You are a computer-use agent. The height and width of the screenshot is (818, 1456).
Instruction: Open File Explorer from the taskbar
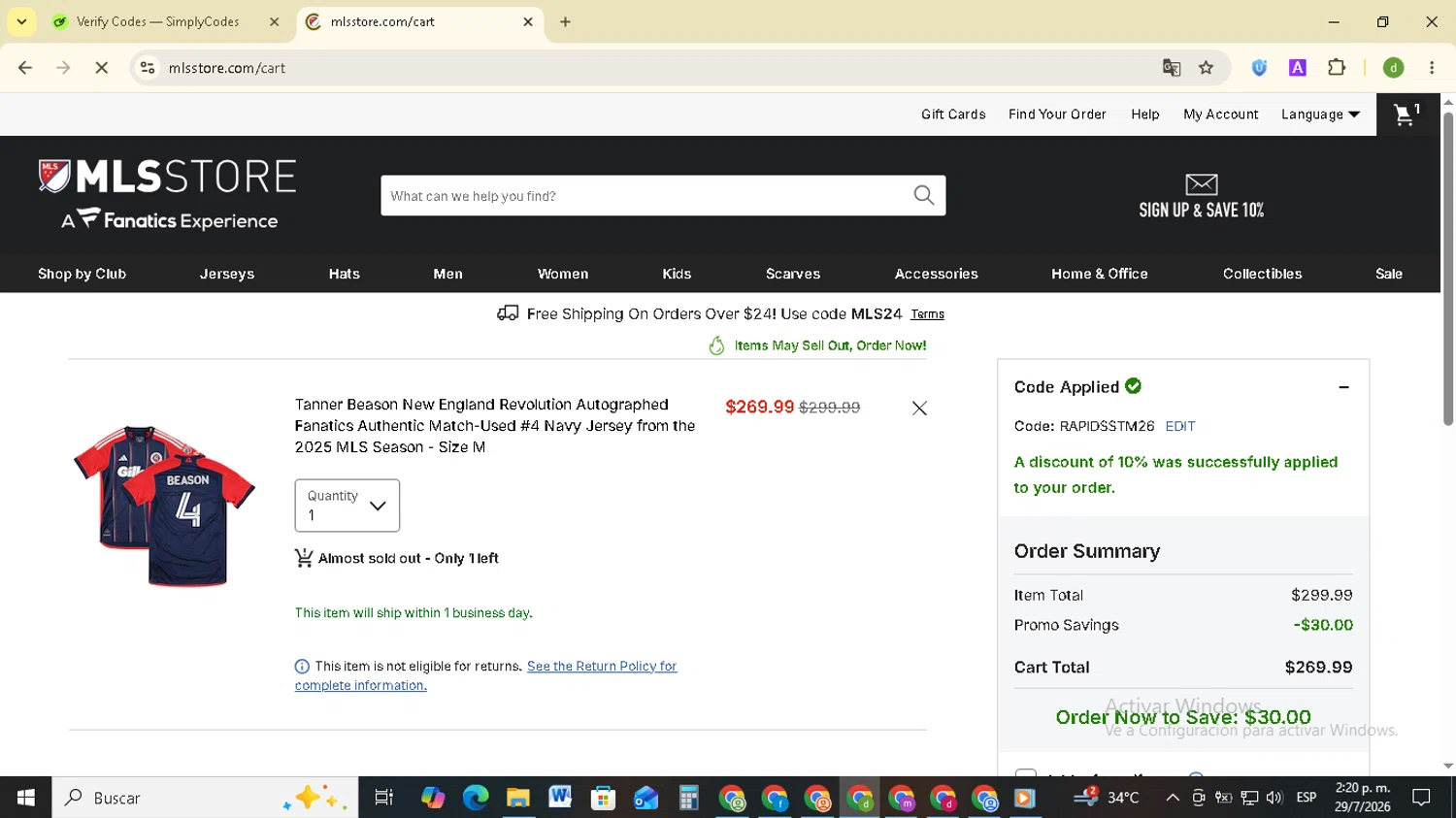pos(518,798)
